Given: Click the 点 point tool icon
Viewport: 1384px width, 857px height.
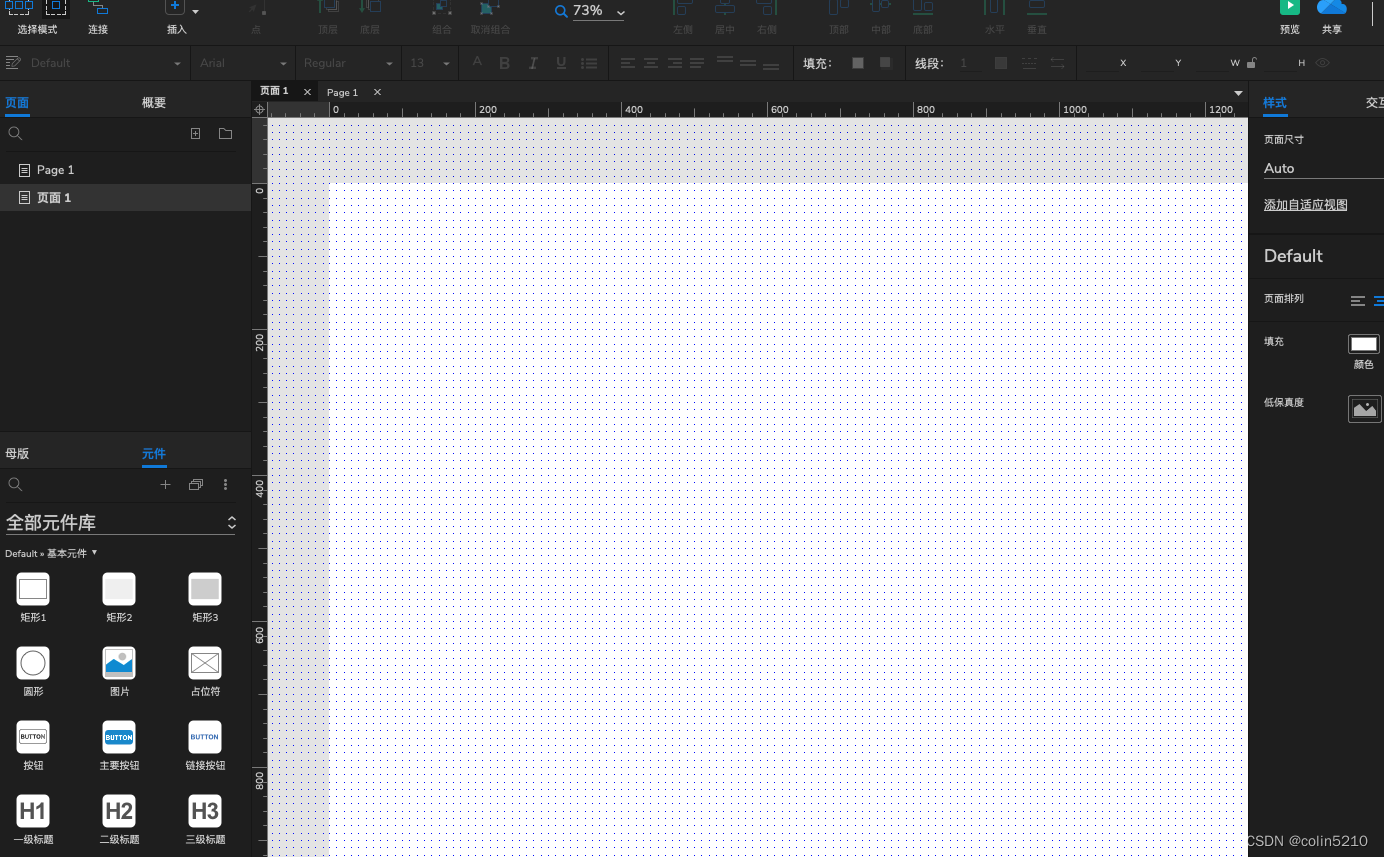Looking at the screenshot, I should point(257,8).
